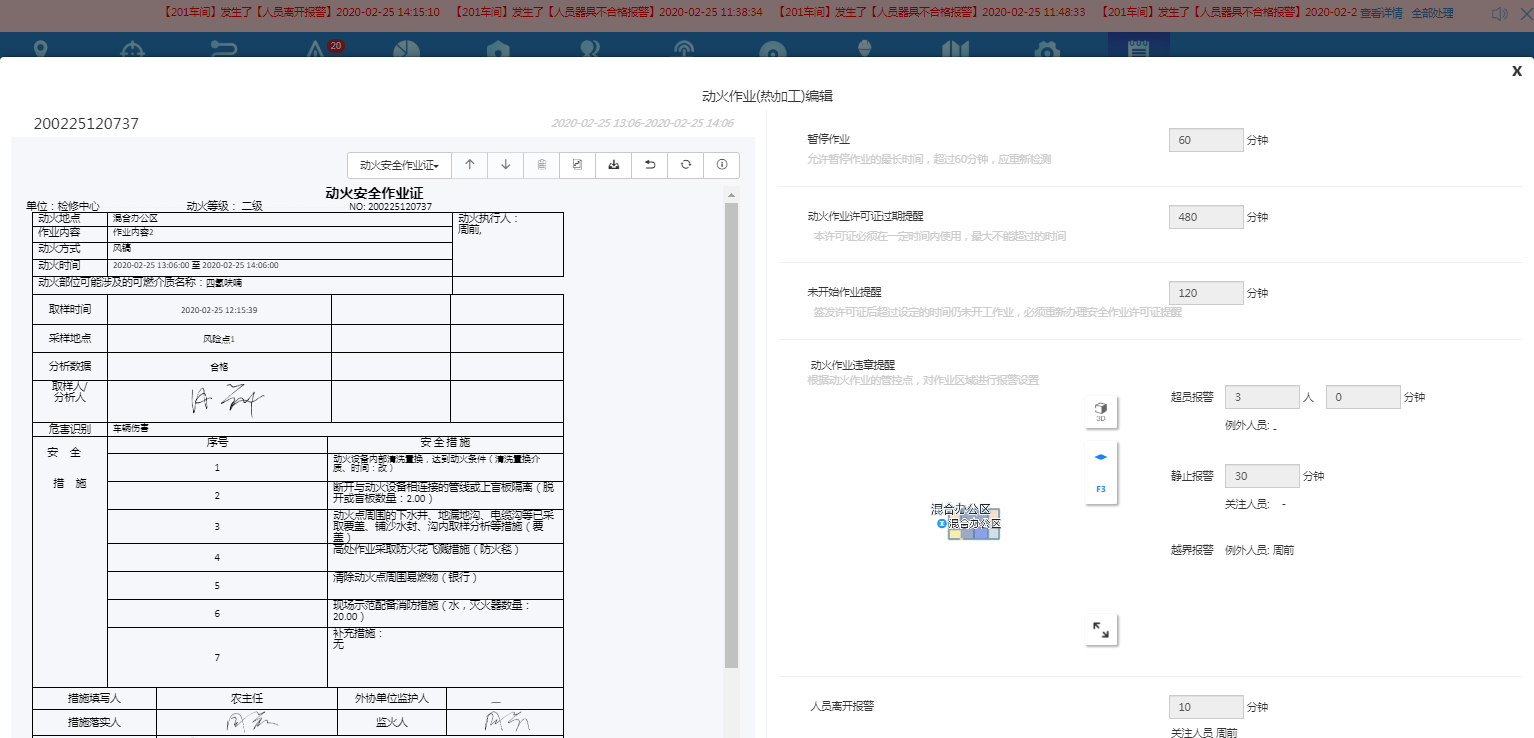Click the refresh icon in document toolbar
The width and height of the screenshot is (1534, 738).
pyautogui.click(x=685, y=165)
